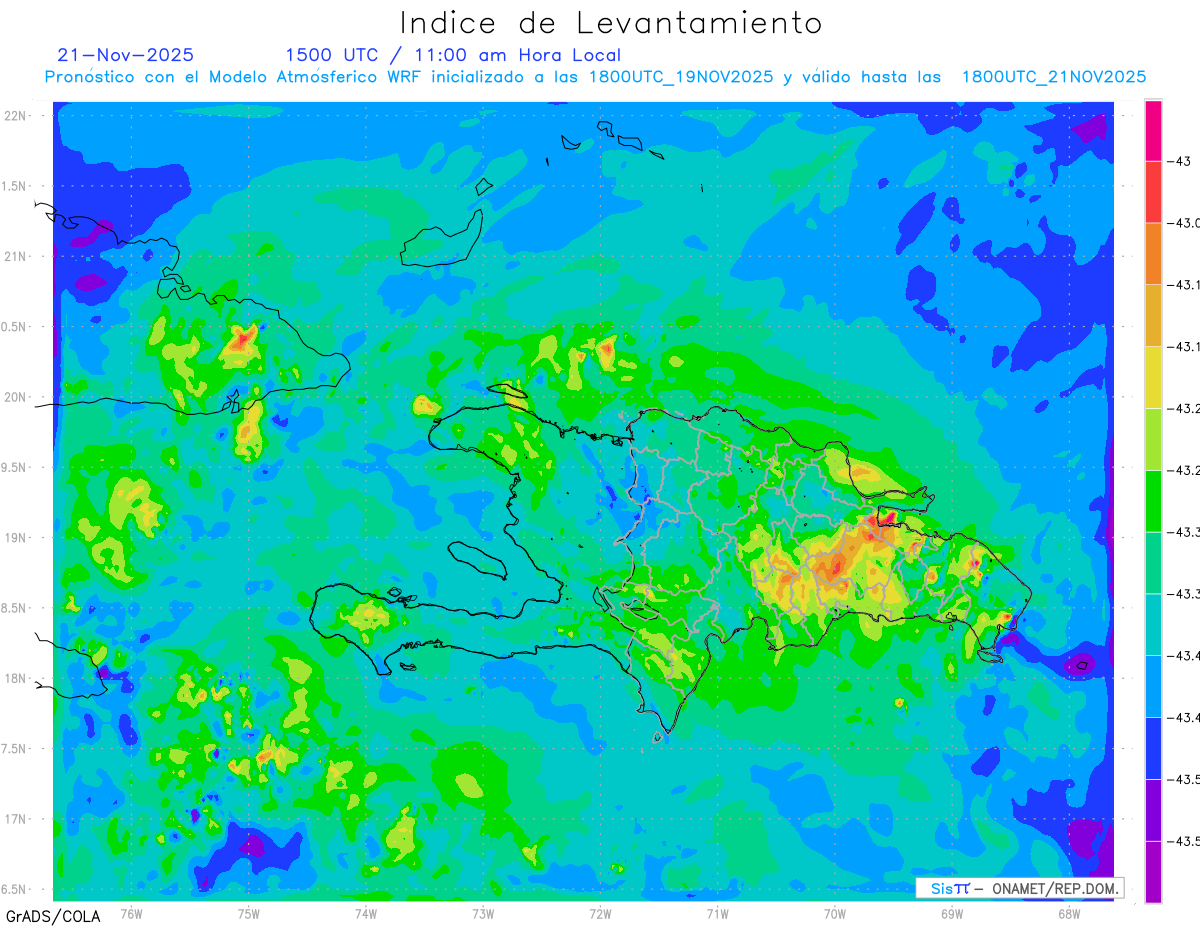Screen dimensions: 1200x927
Task: Click the 'Indice de Levantamiento' title
Action: click(x=611, y=22)
